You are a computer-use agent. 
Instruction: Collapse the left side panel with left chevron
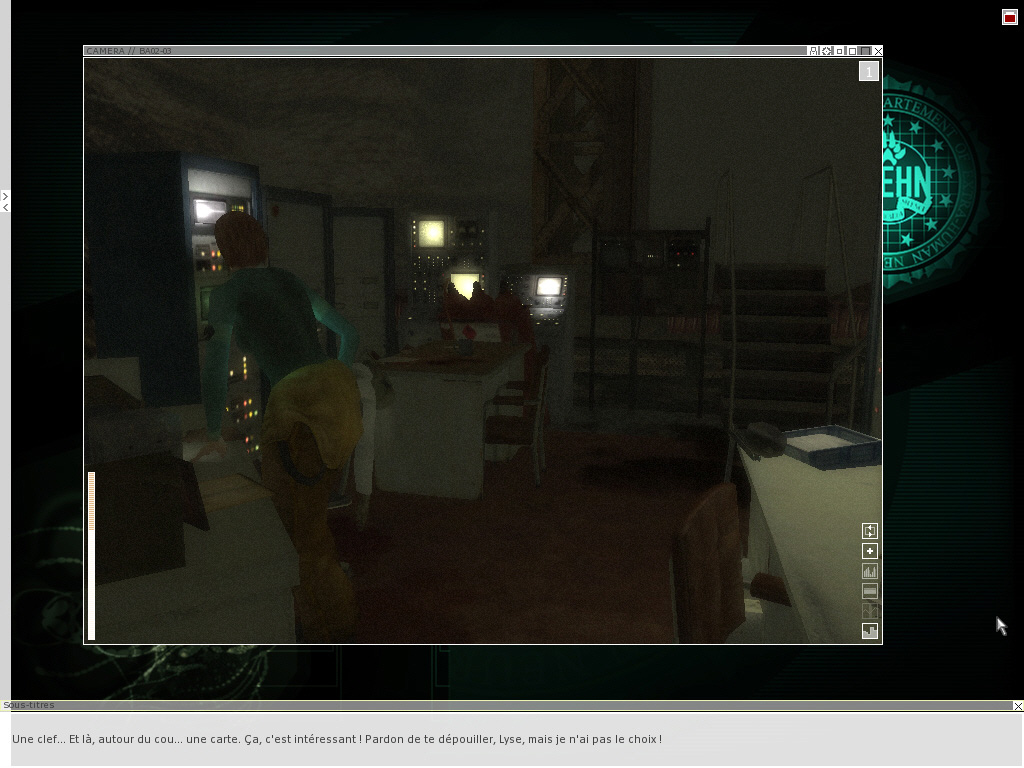pyautogui.click(x=5, y=207)
